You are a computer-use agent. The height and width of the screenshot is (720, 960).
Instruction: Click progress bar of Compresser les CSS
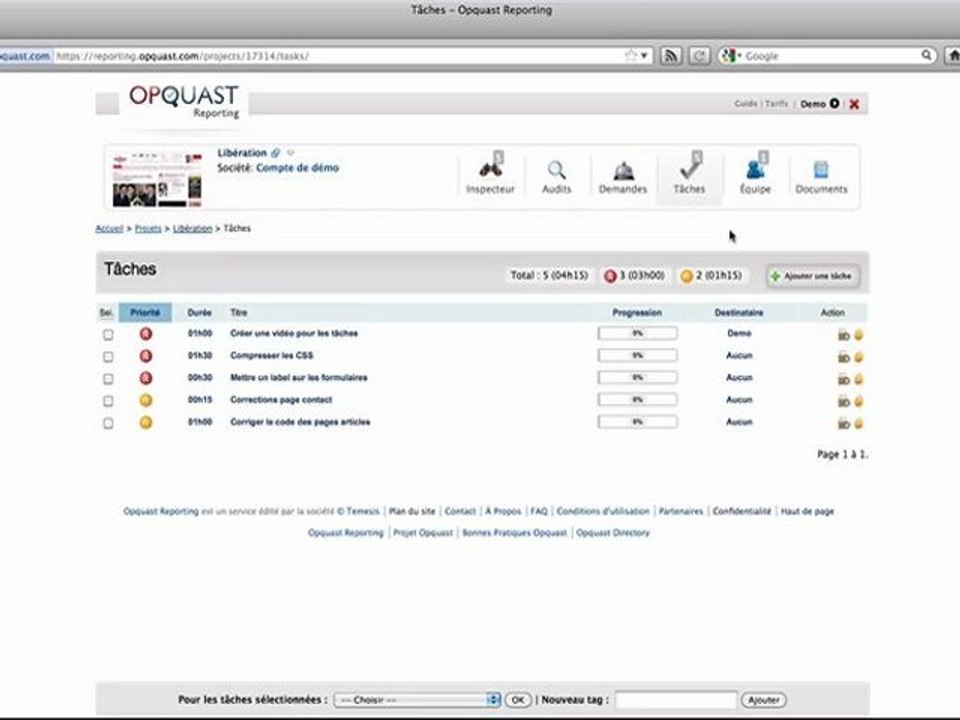pos(637,355)
